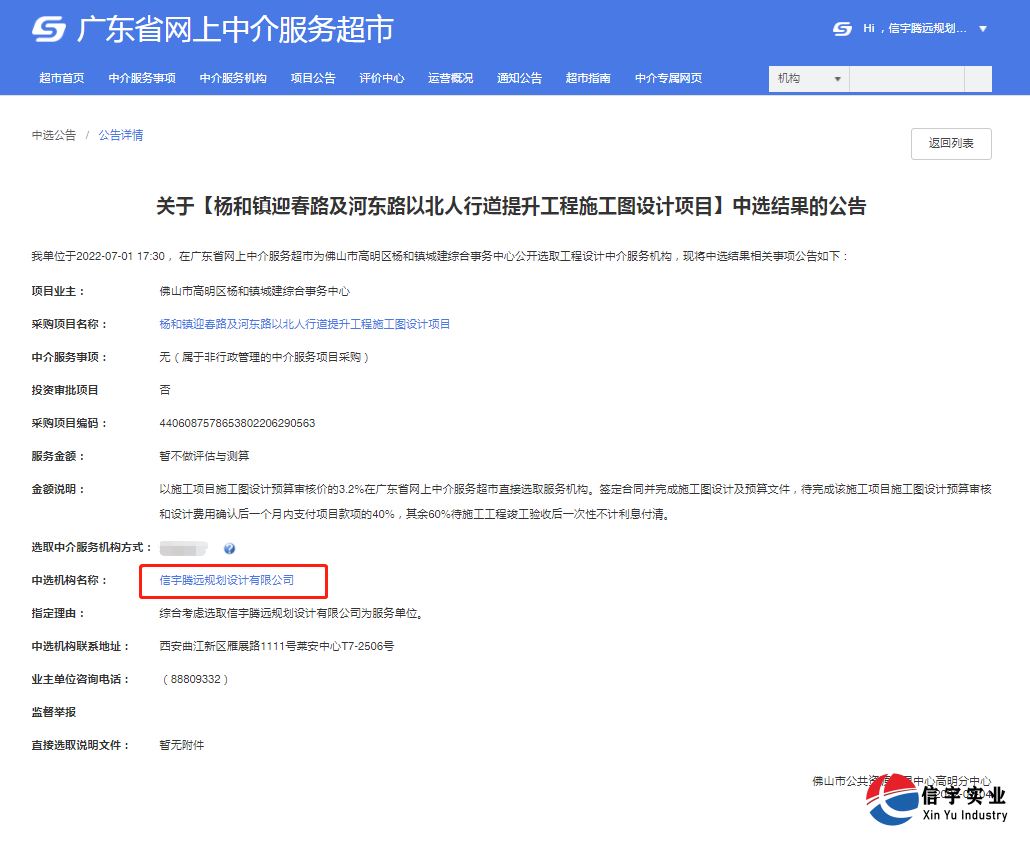The height and width of the screenshot is (841, 1030).
Task: Navigate to 超市首页 in the menu
Action: pos(61,78)
